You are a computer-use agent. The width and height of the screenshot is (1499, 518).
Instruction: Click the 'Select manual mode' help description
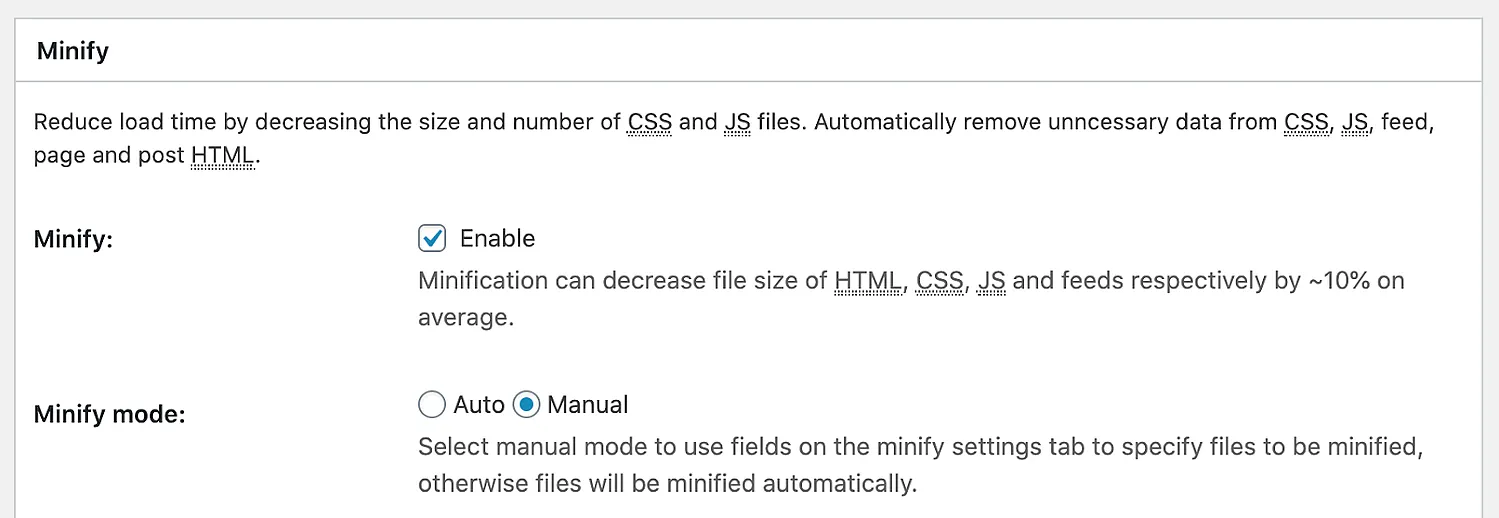click(x=920, y=465)
